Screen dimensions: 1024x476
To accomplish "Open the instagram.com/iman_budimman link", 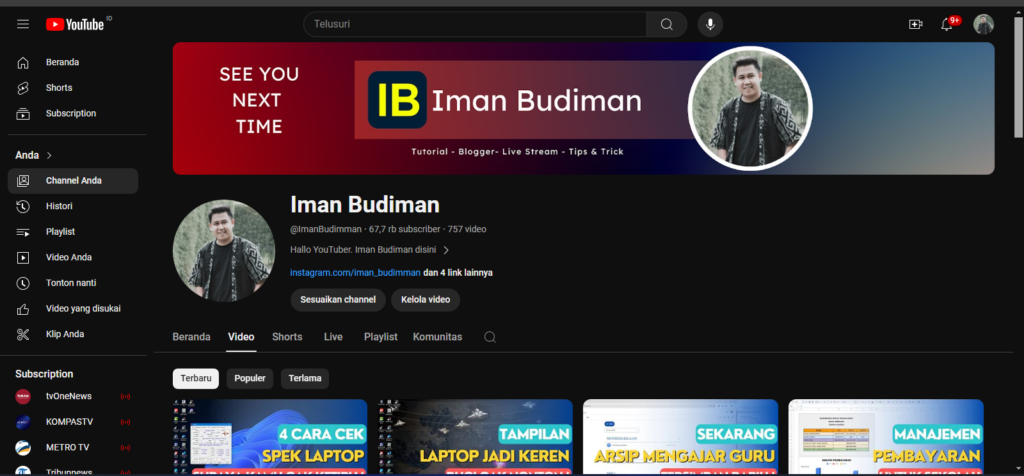I will click(x=355, y=273).
